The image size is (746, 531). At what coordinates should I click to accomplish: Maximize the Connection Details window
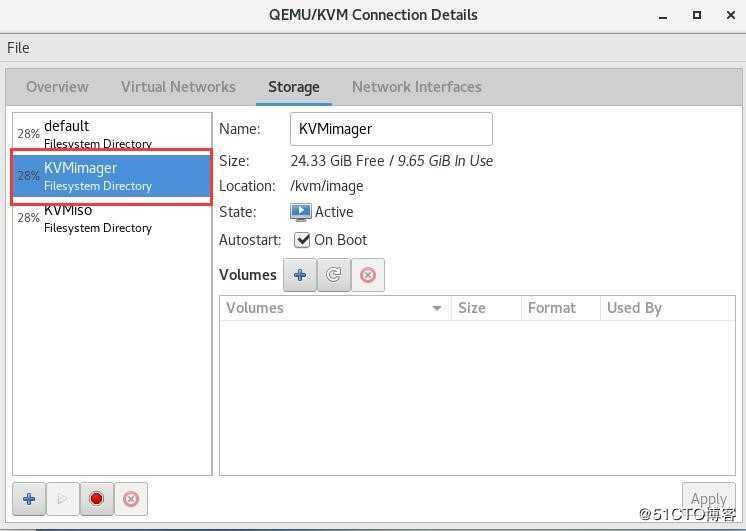point(697,15)
